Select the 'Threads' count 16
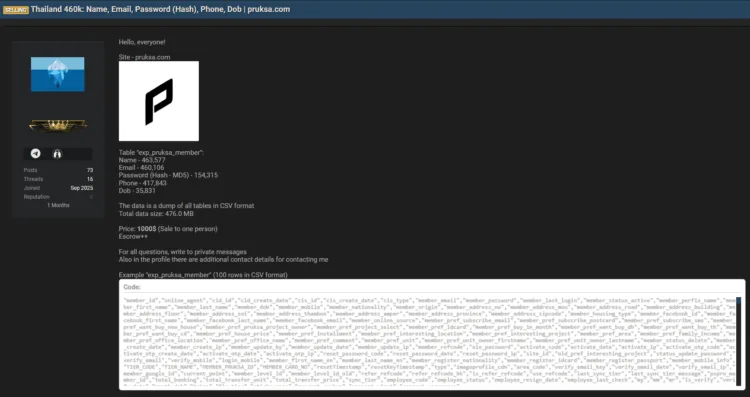Image resolution: width=750 pixels, height=397 pixels. [90, 179]
